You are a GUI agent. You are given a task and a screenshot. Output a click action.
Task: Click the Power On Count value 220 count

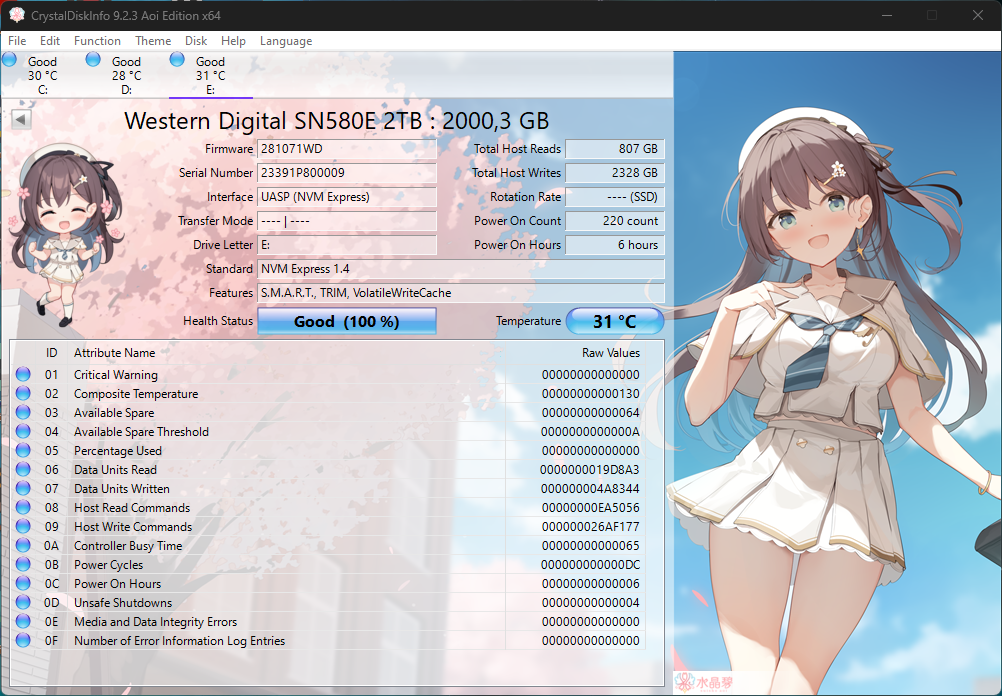click(x=615, y=220)
